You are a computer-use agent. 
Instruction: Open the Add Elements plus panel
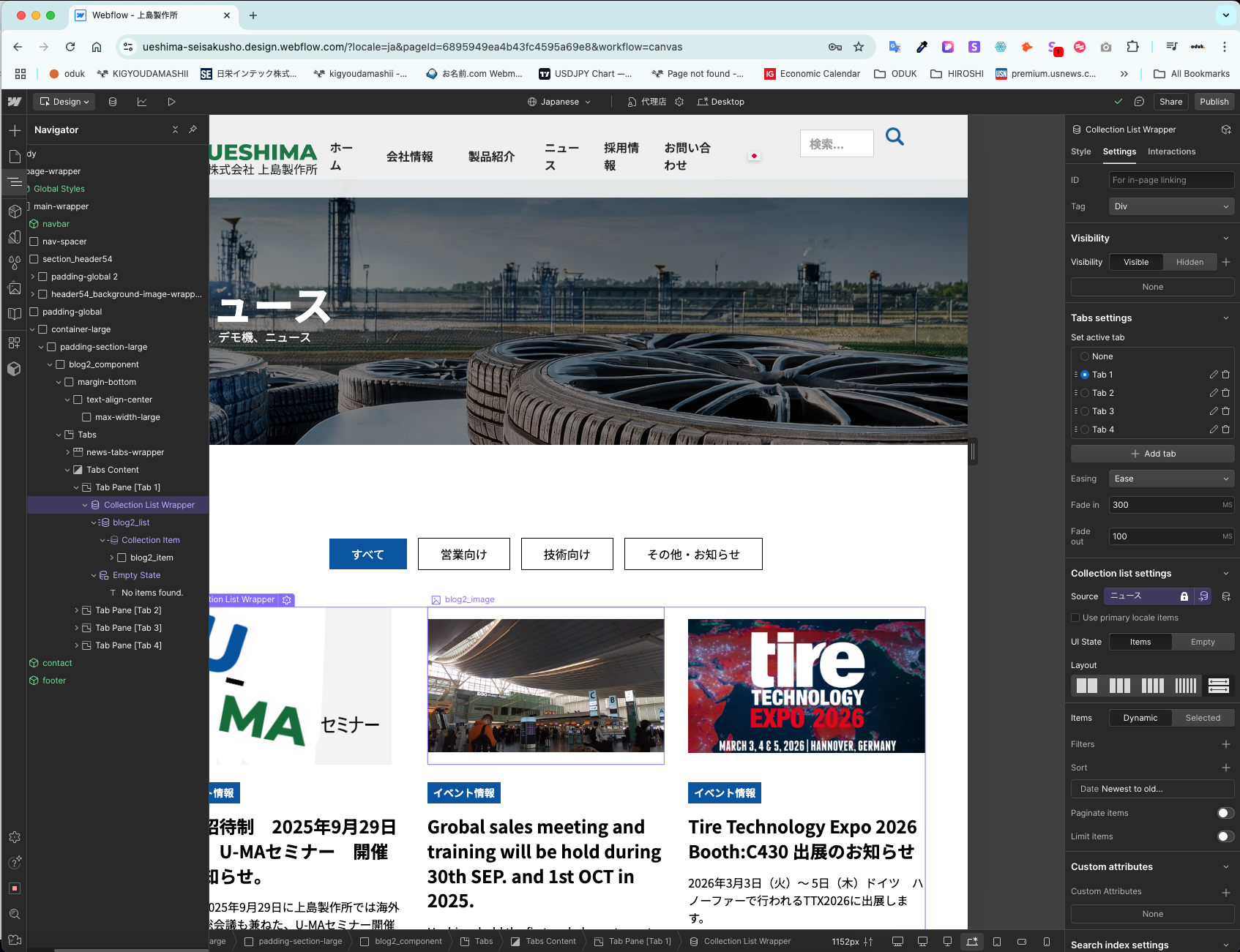(x=15, y=130)
